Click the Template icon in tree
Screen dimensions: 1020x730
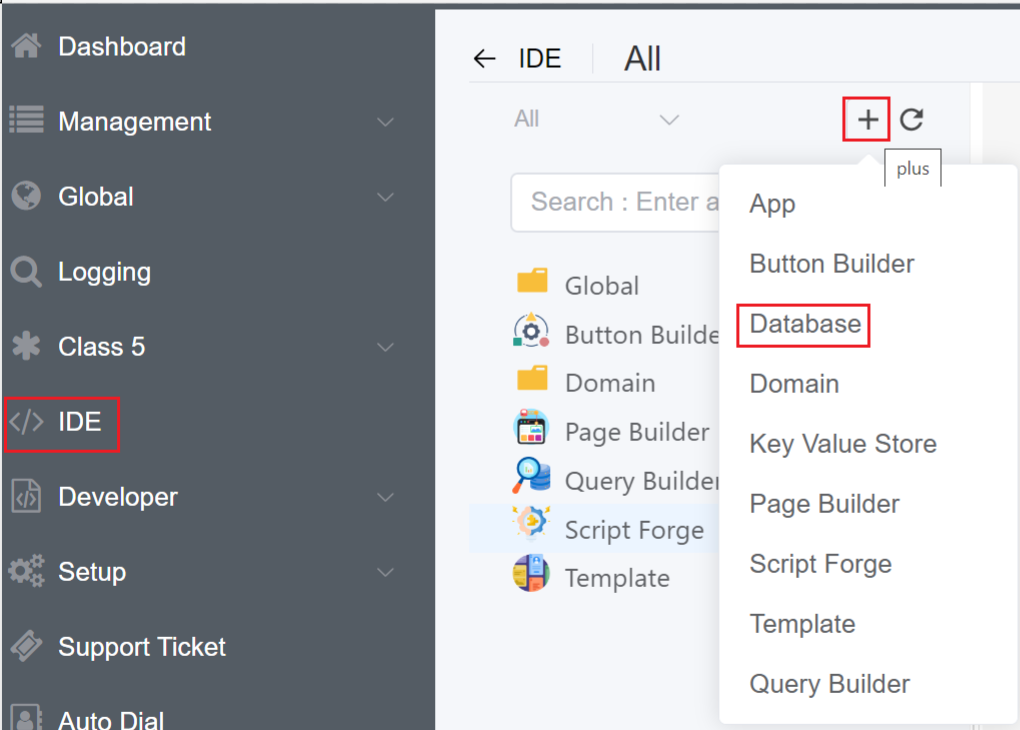(x=531, y=577)
